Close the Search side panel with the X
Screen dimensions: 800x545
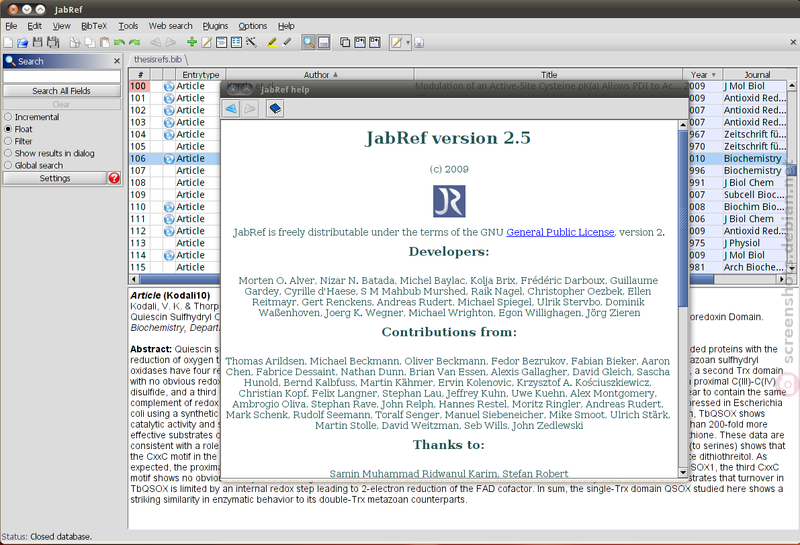click(x=117, y=61)
